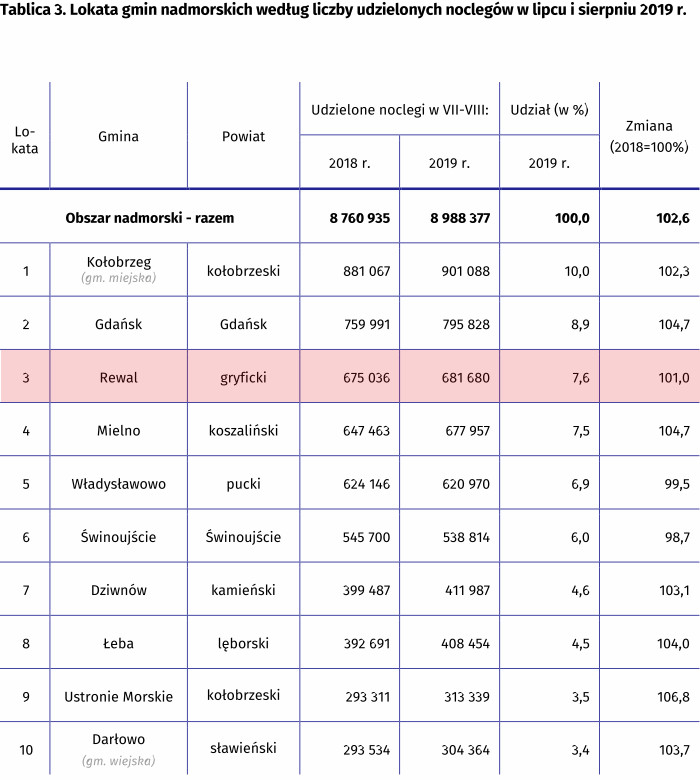Select the Mielno 2019 value 677 957
The image size is (700, 780).
coord(467,430)
